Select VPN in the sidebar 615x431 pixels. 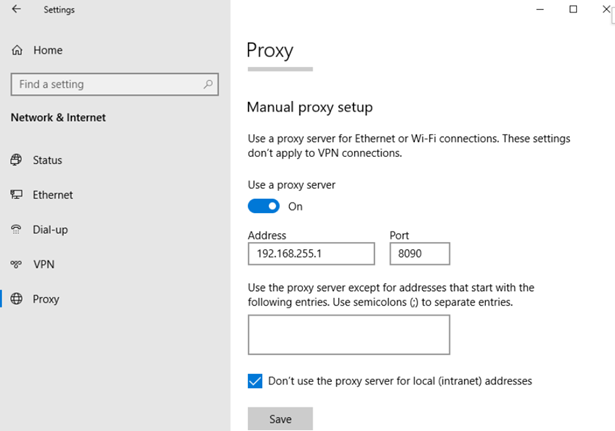click(43, 264)
